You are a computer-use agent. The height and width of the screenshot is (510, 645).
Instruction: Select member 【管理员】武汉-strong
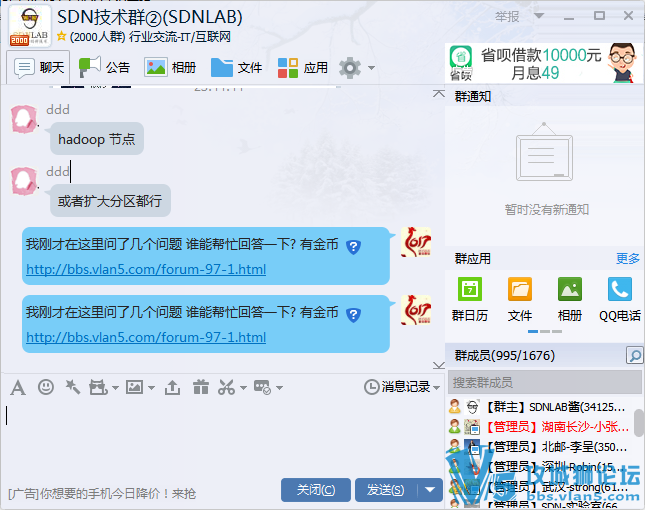click(540, 487)
